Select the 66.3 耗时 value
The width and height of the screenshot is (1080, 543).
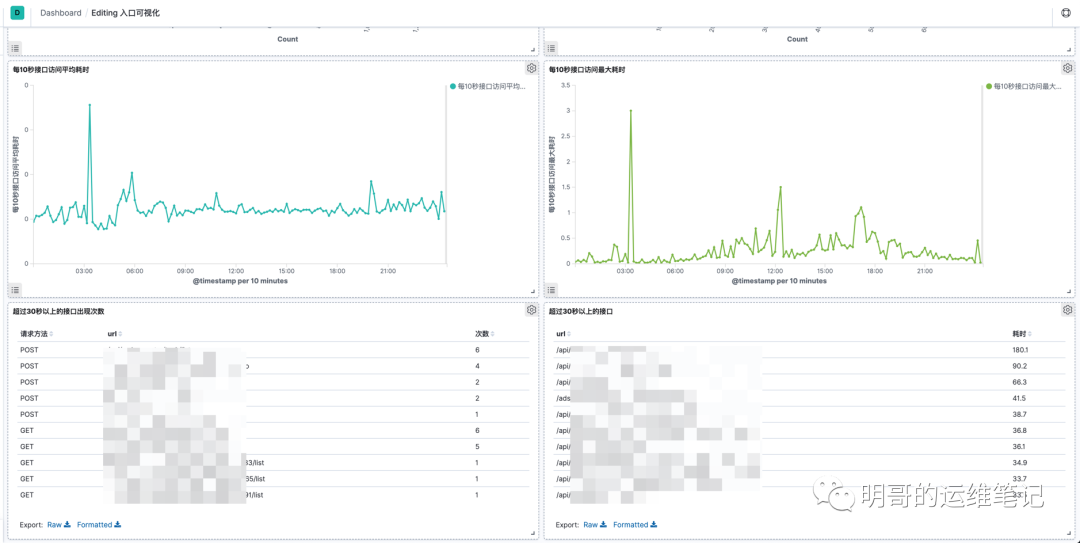[x=1019, y=382]
